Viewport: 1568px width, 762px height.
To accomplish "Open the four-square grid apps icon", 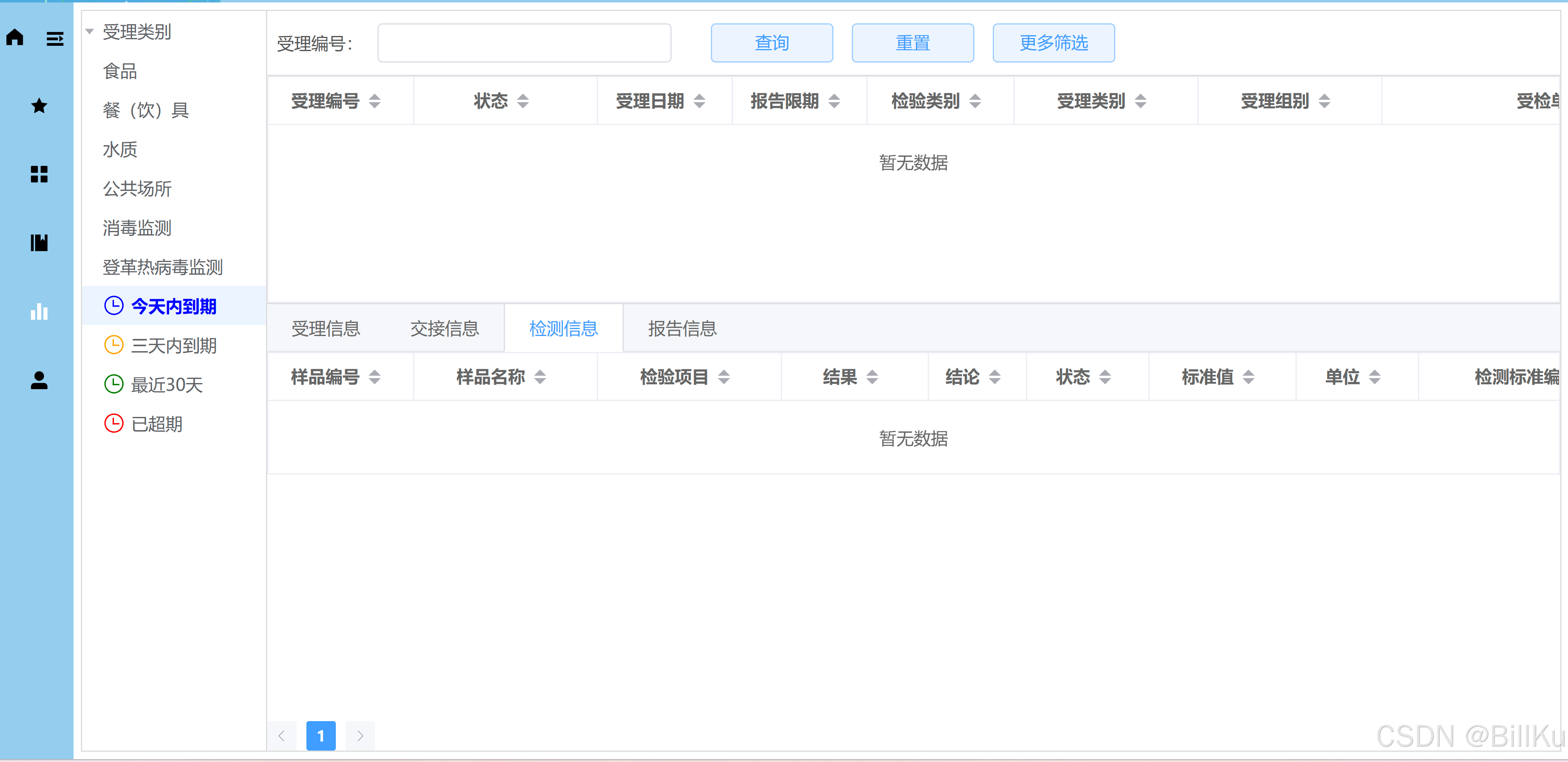I will coord(39,174).
